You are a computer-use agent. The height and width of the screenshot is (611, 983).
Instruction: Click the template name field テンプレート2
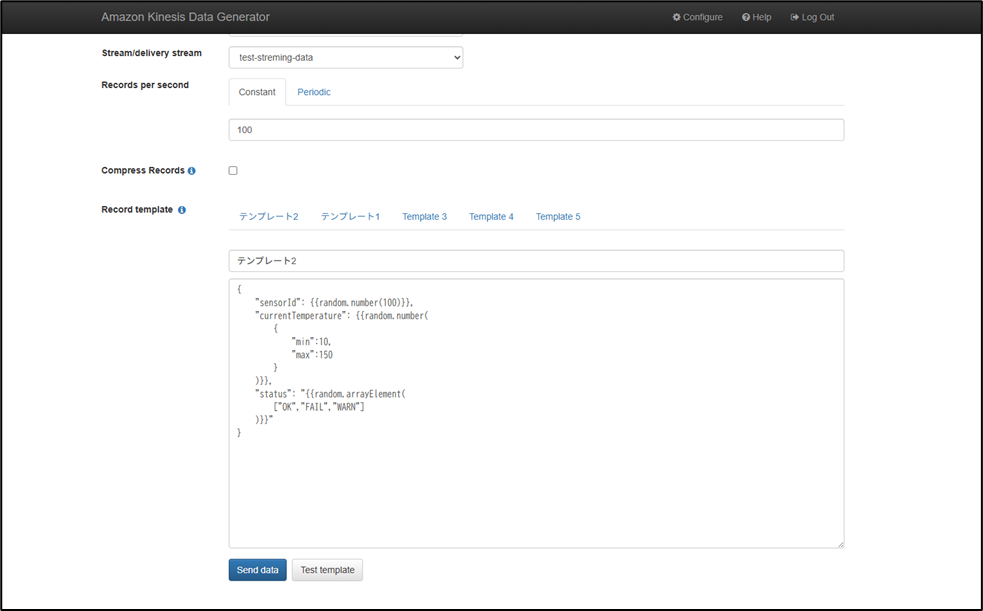(537, 261)
